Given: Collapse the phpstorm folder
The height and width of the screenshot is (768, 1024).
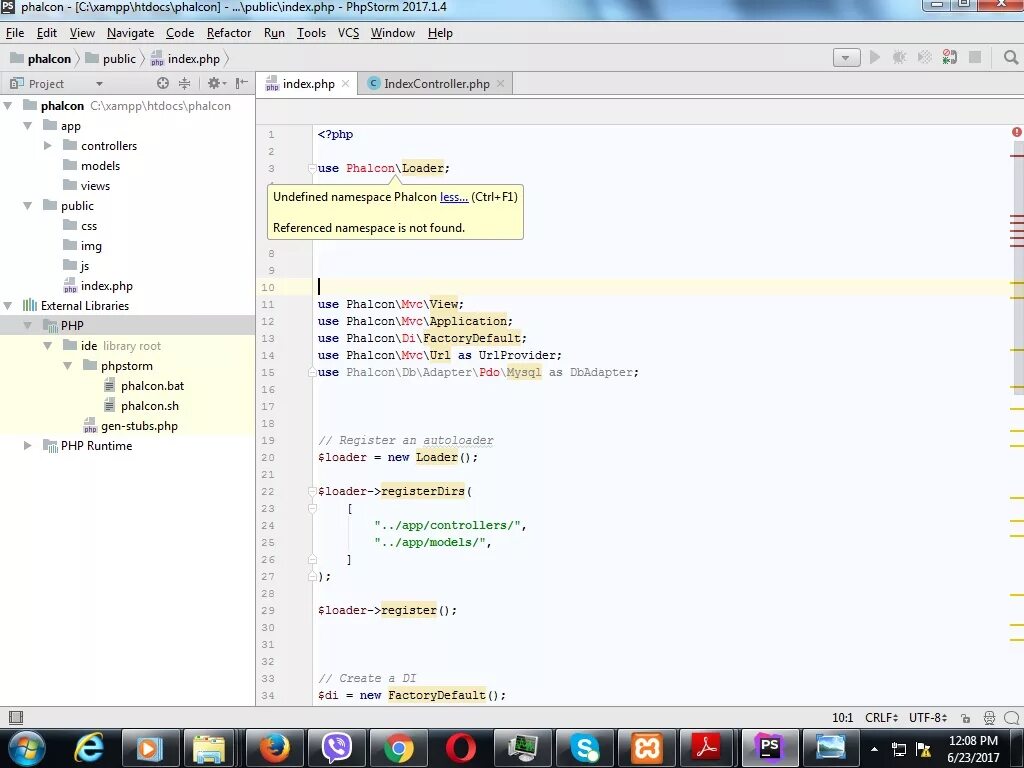Looking at the screenshot, I should (x=68, y=366).
